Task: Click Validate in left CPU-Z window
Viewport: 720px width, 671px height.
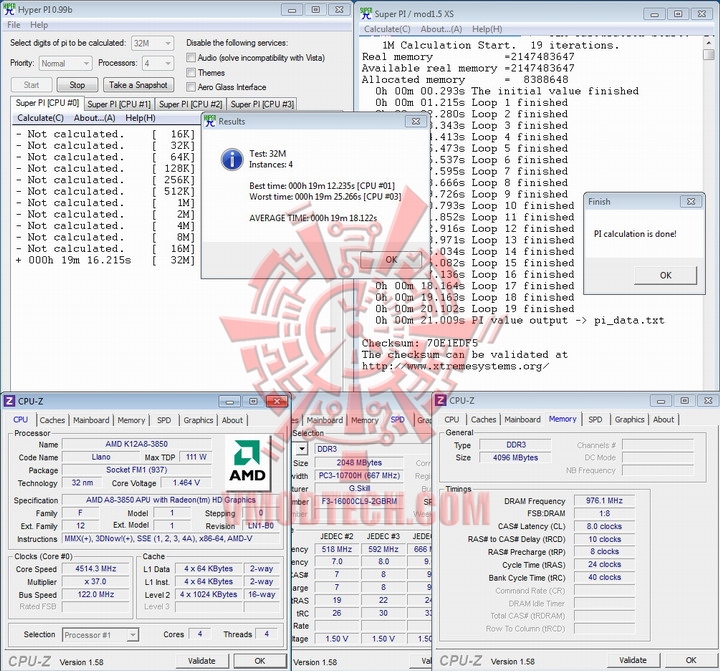Action: [202, 661]
